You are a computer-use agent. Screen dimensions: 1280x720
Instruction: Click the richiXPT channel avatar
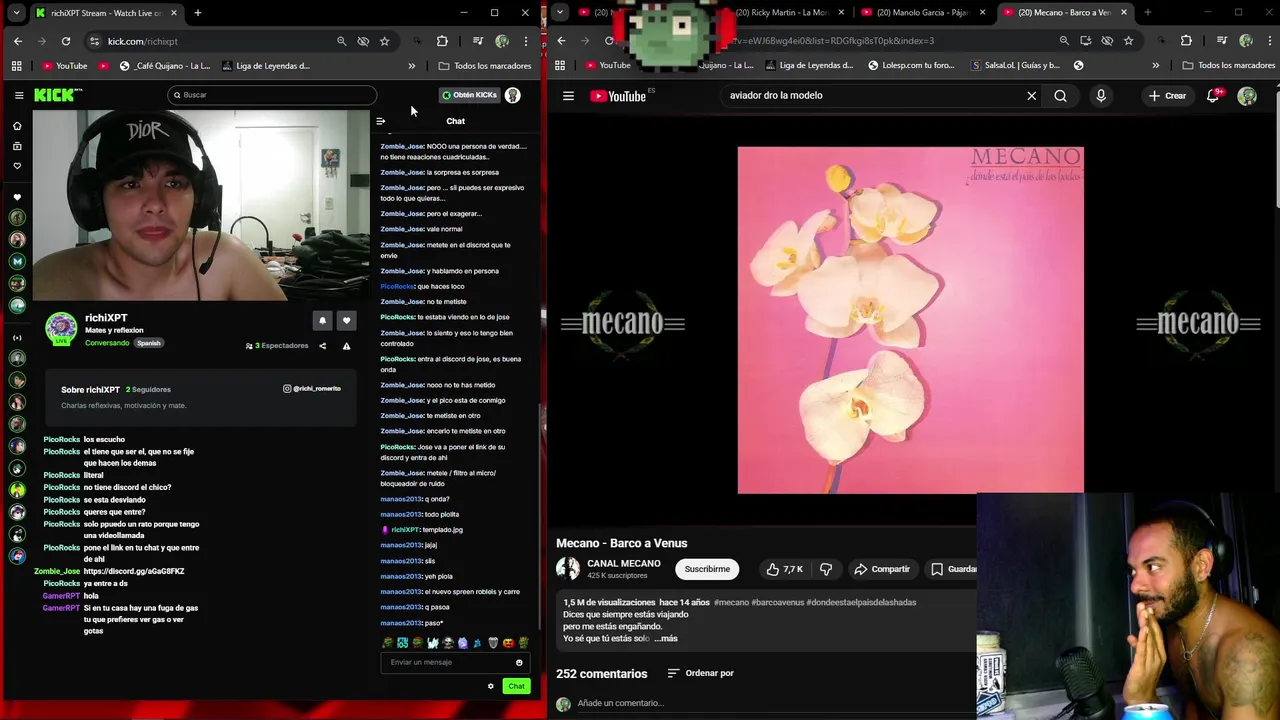(61, 328)
